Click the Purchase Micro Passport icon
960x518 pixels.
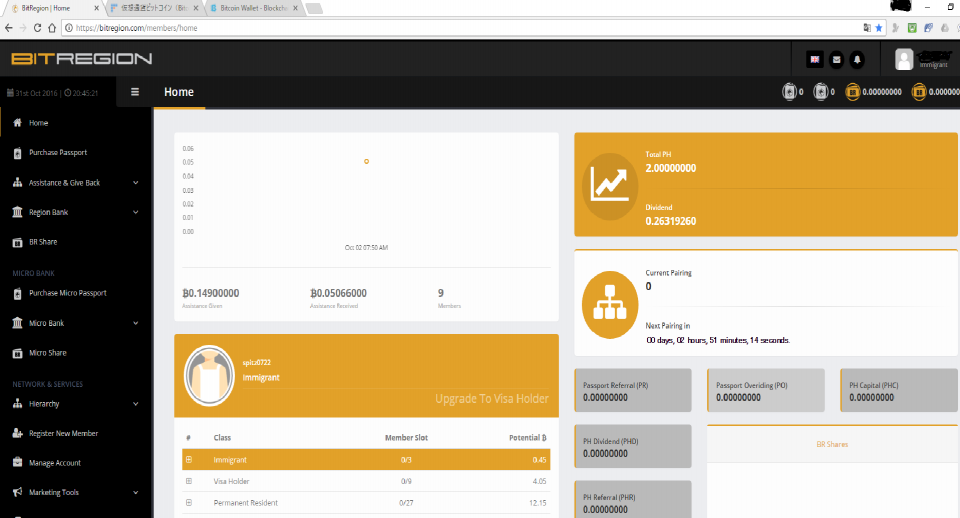tap(17, 294)
